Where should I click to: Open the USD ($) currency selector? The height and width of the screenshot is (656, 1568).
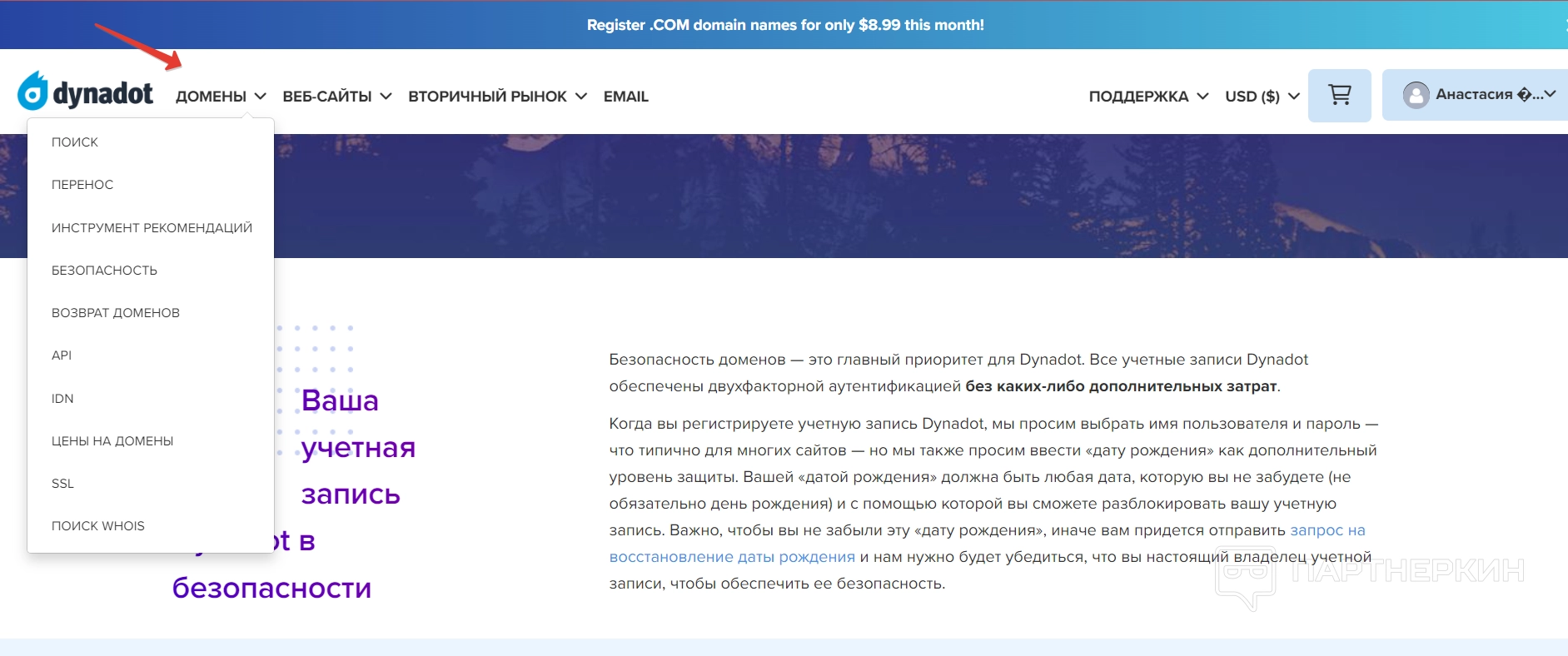1262,97
